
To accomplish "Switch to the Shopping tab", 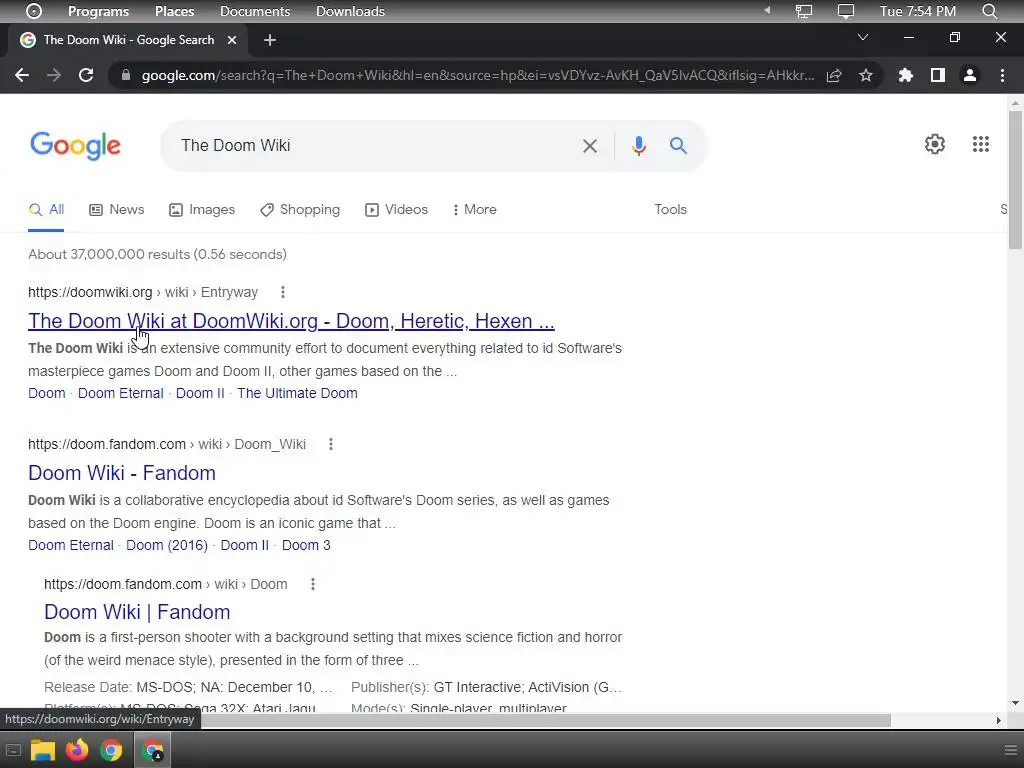I will (300, 210).
